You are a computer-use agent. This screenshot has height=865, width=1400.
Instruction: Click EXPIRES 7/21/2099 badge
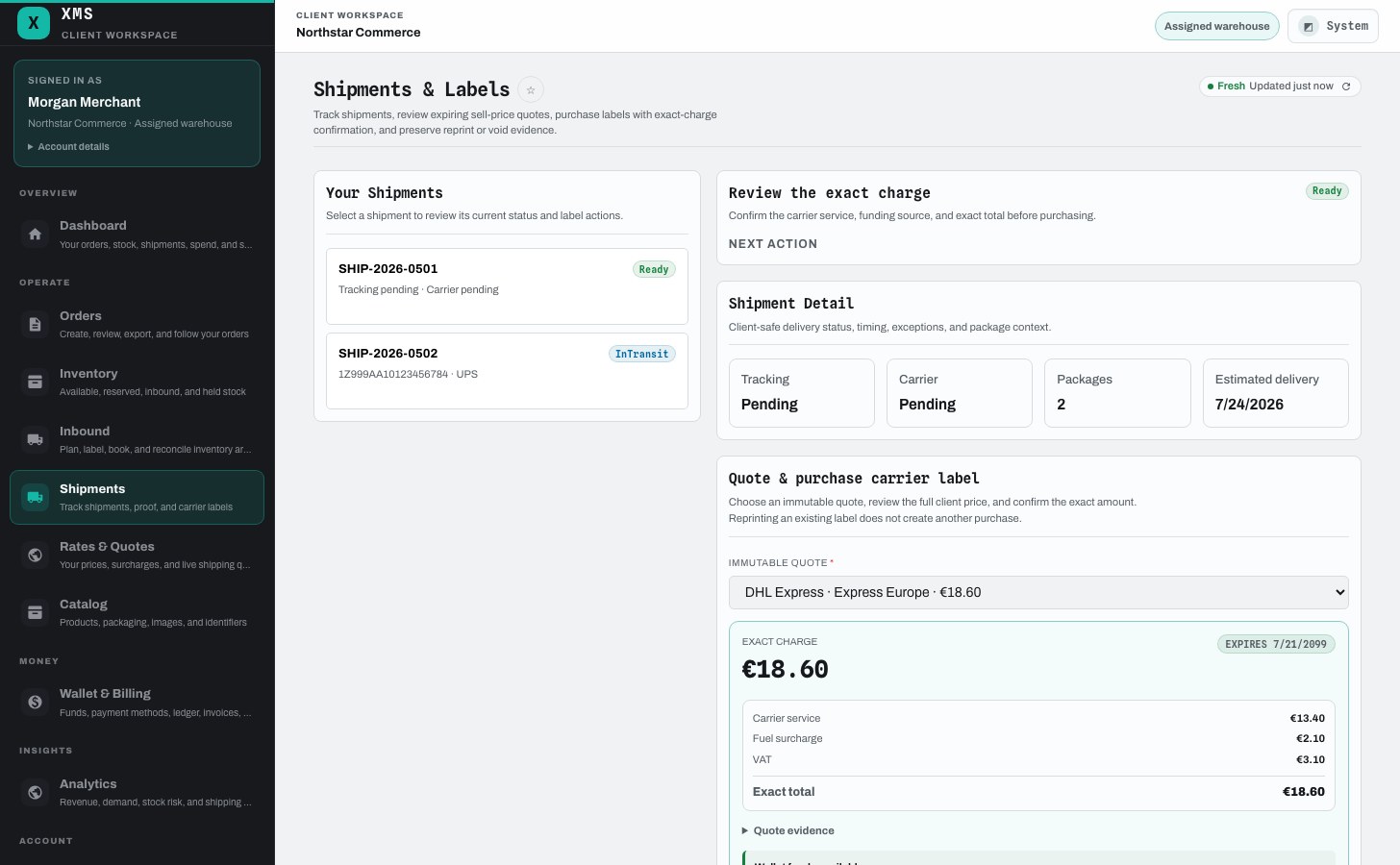click(x=1276, y=644)
